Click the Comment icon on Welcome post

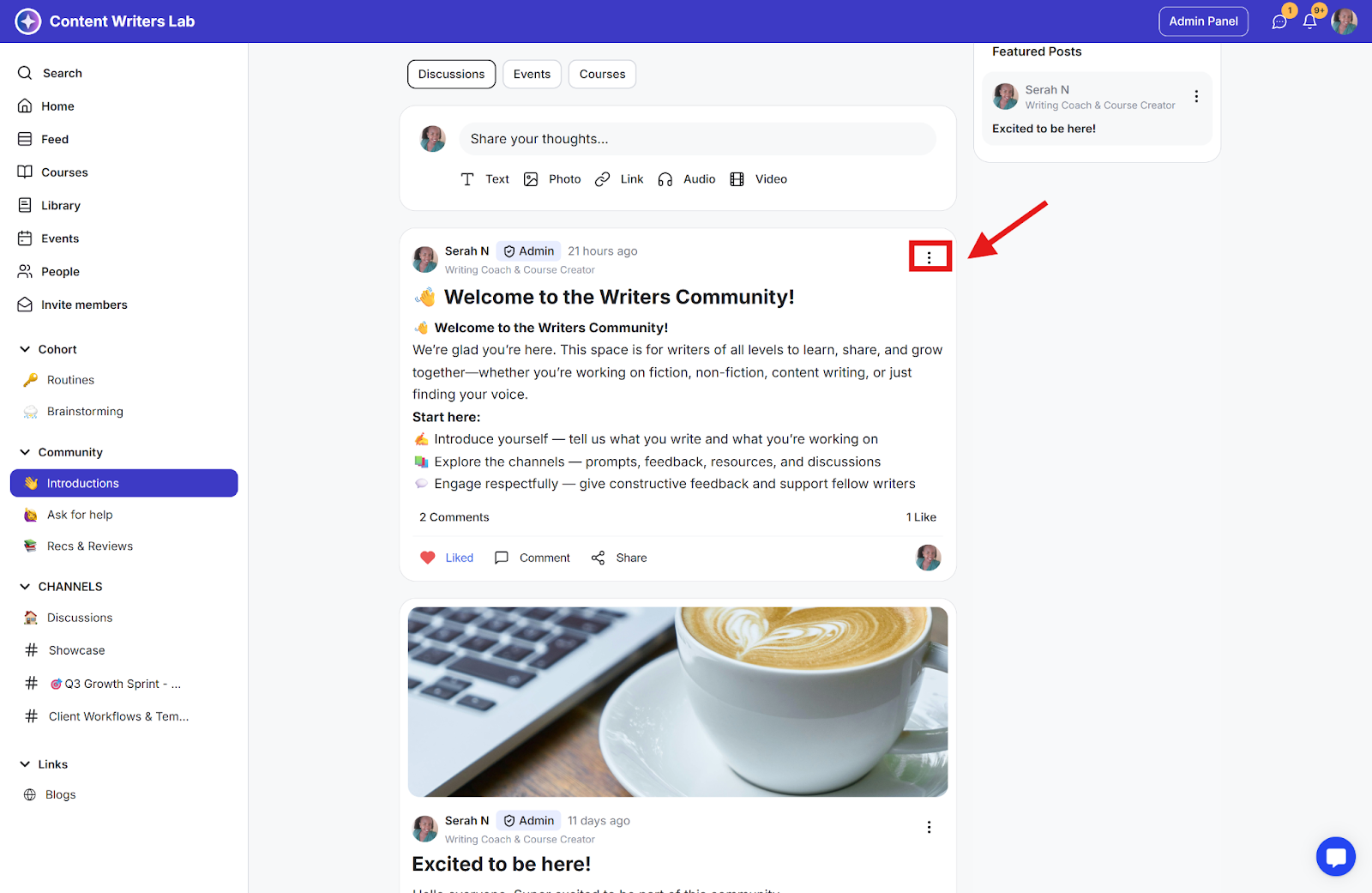[x=502, y=558]
